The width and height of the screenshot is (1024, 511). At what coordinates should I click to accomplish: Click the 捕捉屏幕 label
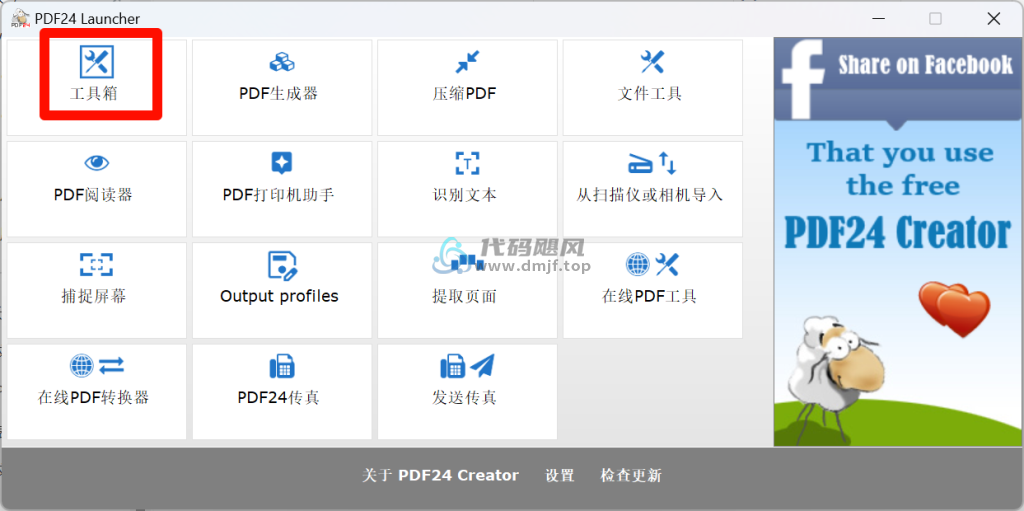(93, 296)
